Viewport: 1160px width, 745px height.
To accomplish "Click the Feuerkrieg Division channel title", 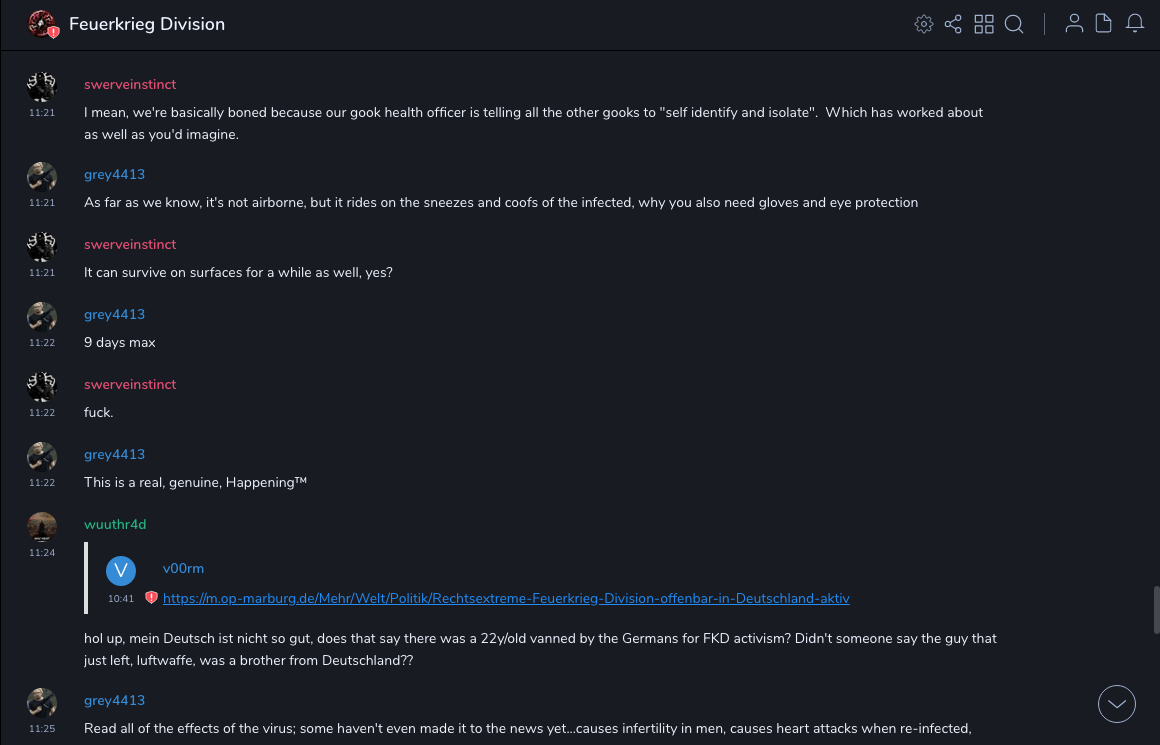I will pos(147,24).
